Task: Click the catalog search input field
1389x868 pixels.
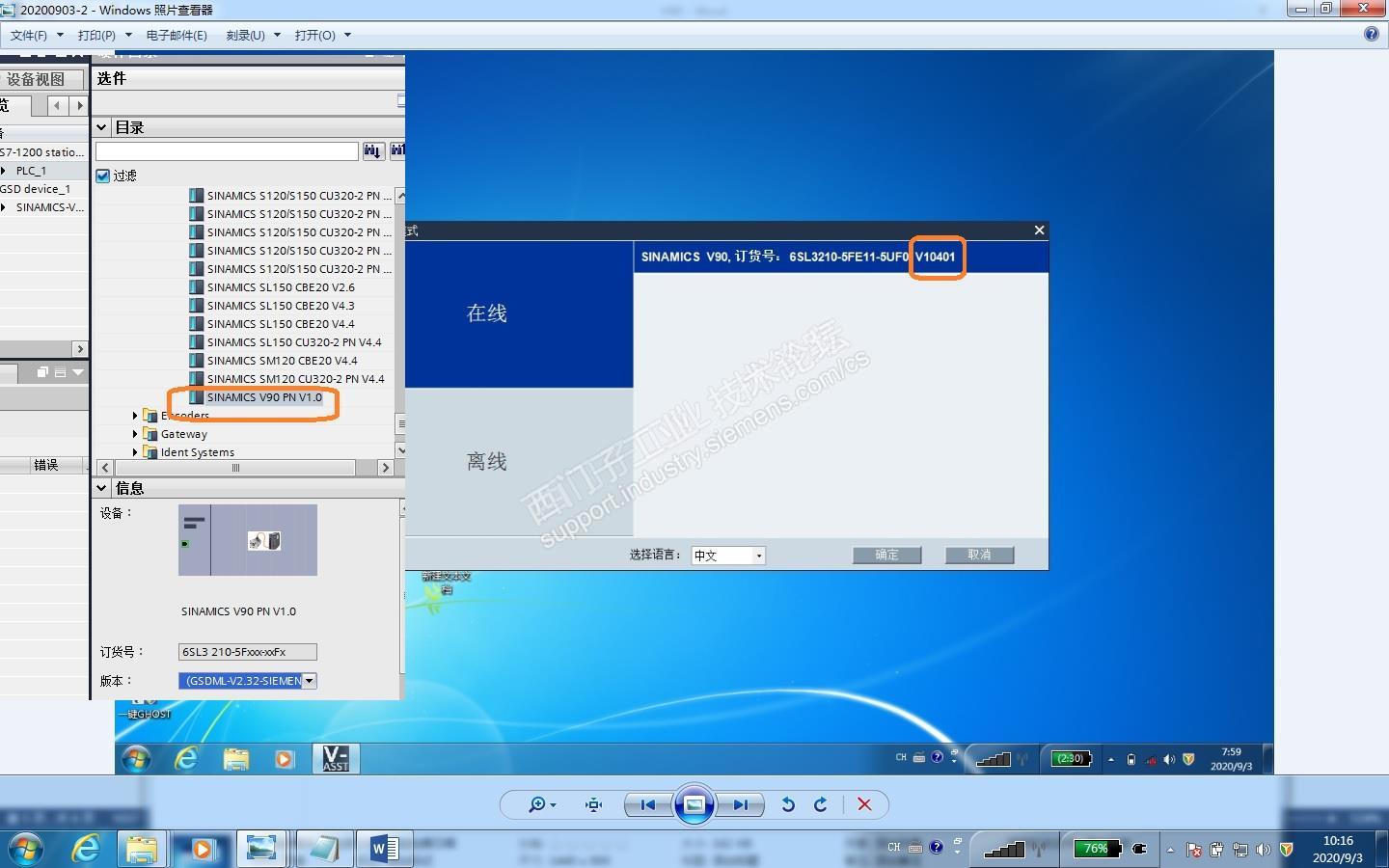Action: [x=227, y=151]
